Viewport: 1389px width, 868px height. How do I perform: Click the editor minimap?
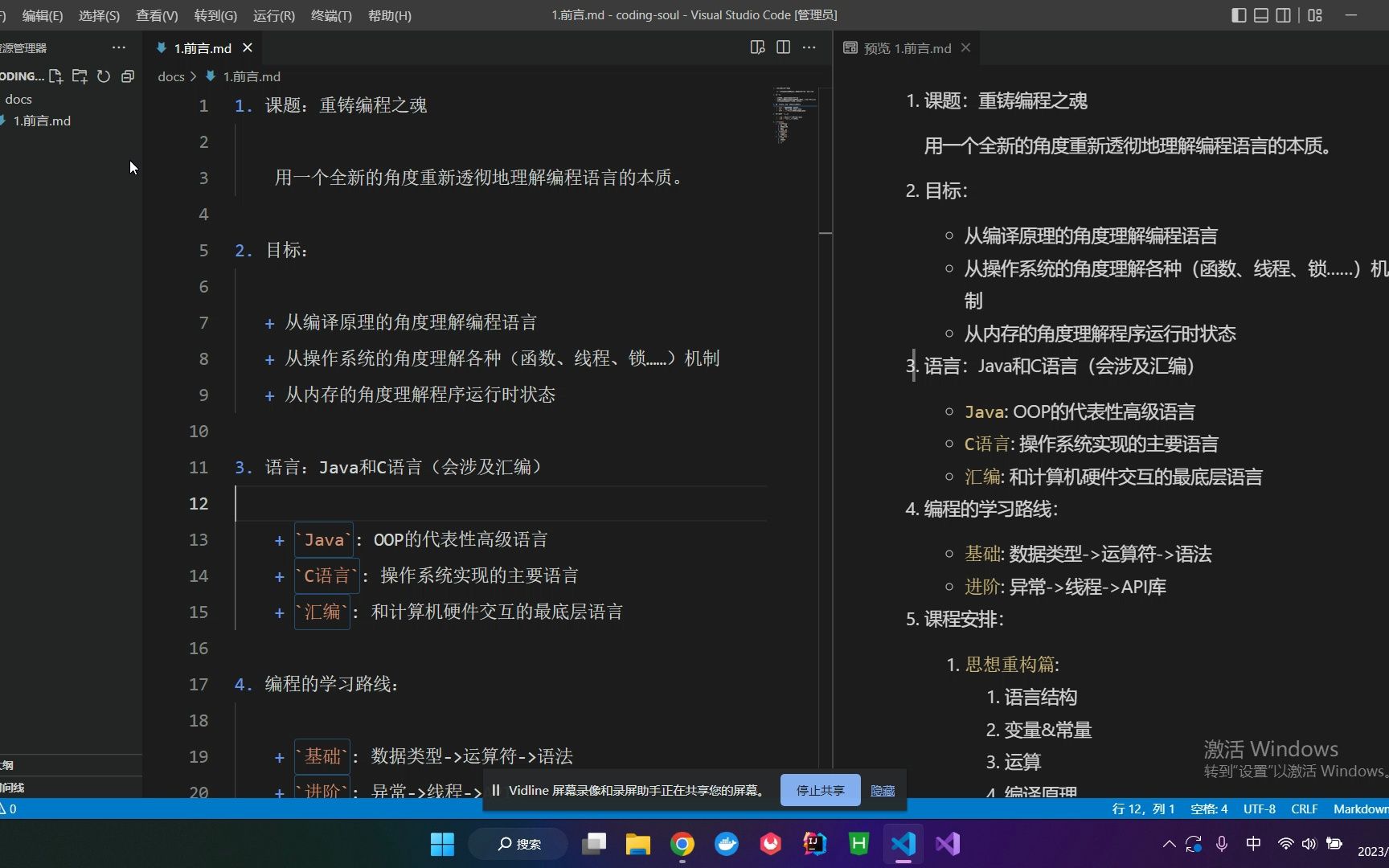click(x=795, y=115)
